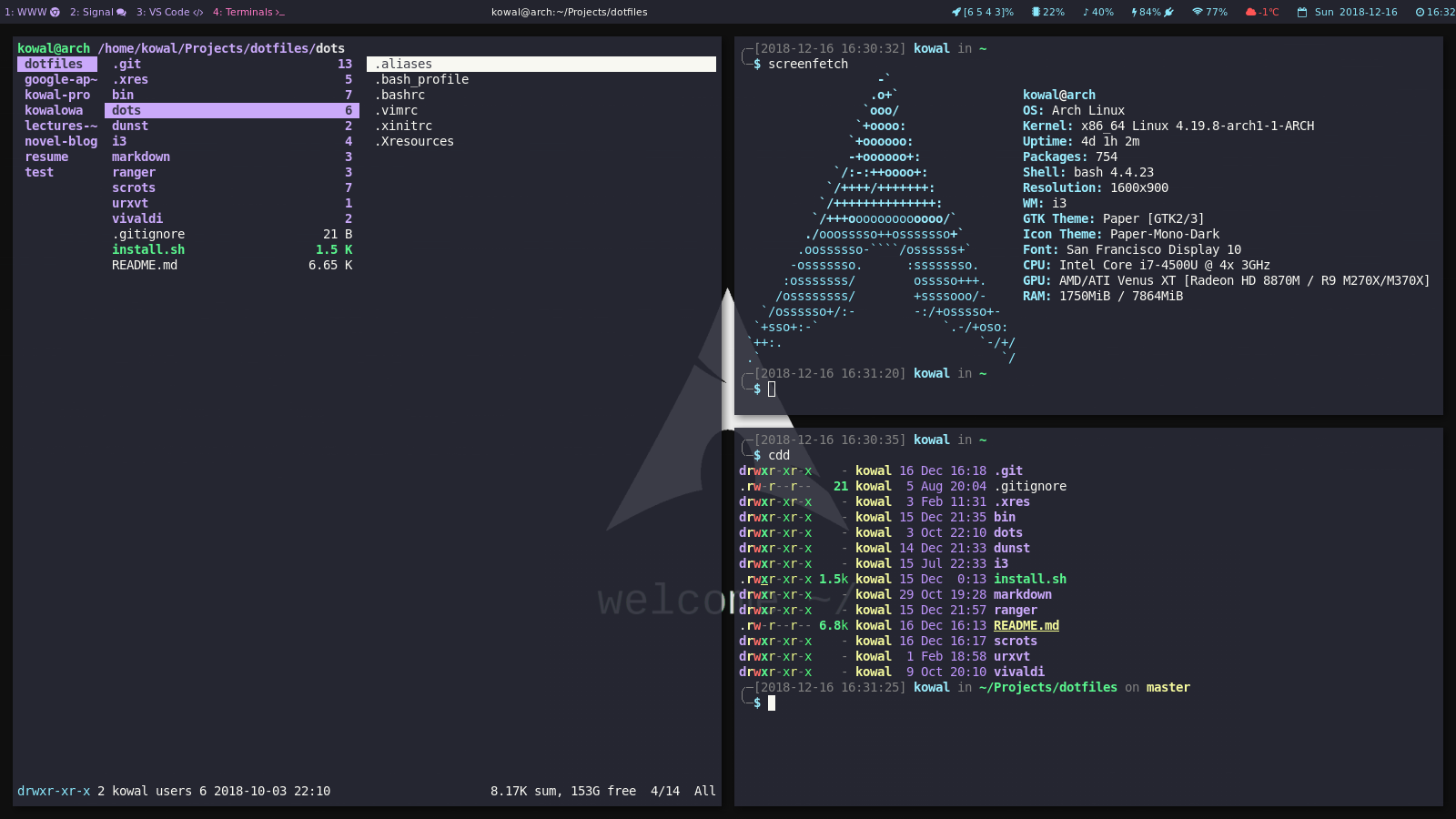This screenshot has width=1456, height=819.
Task: Focus the empty prompt in top-right terminal
Action: pyautogui.click(x=772, y=389)
